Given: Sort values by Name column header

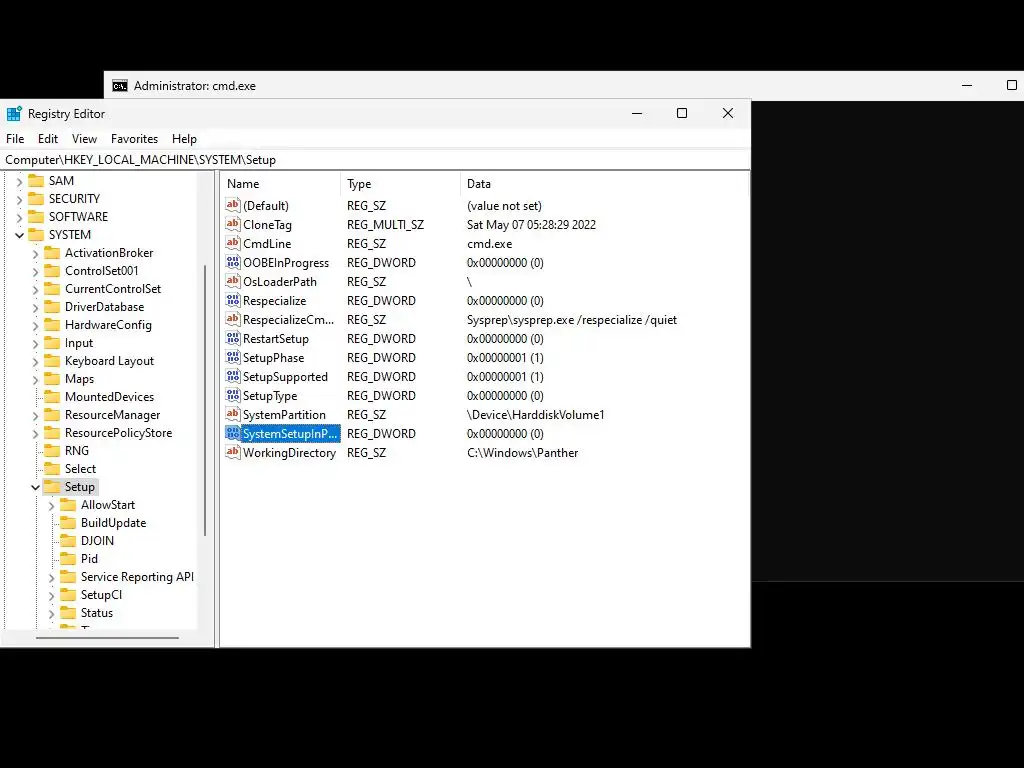Looking at the screenshot, I should [280, 184].
